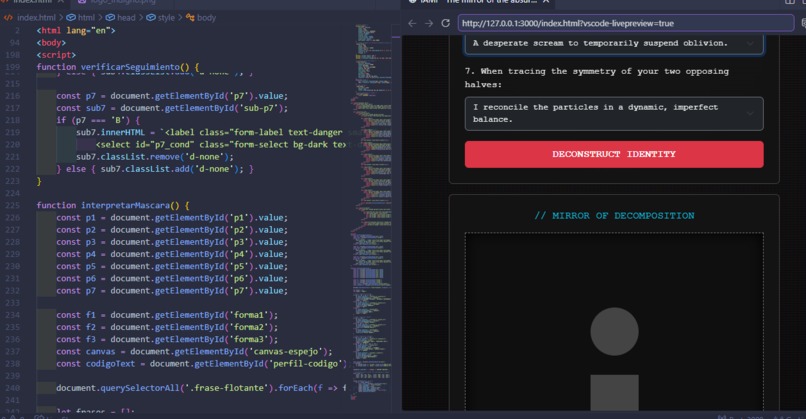Image resolution: width=806 pixels, height=419 pixels.
Task: Open the 'A desperate scream' answer dropdown
Action: 614,44
